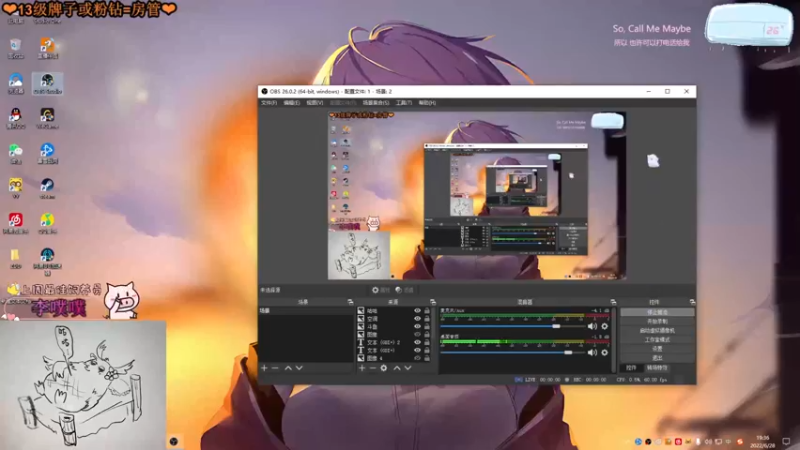Open source properties gear below the sources list

(384, 368)
